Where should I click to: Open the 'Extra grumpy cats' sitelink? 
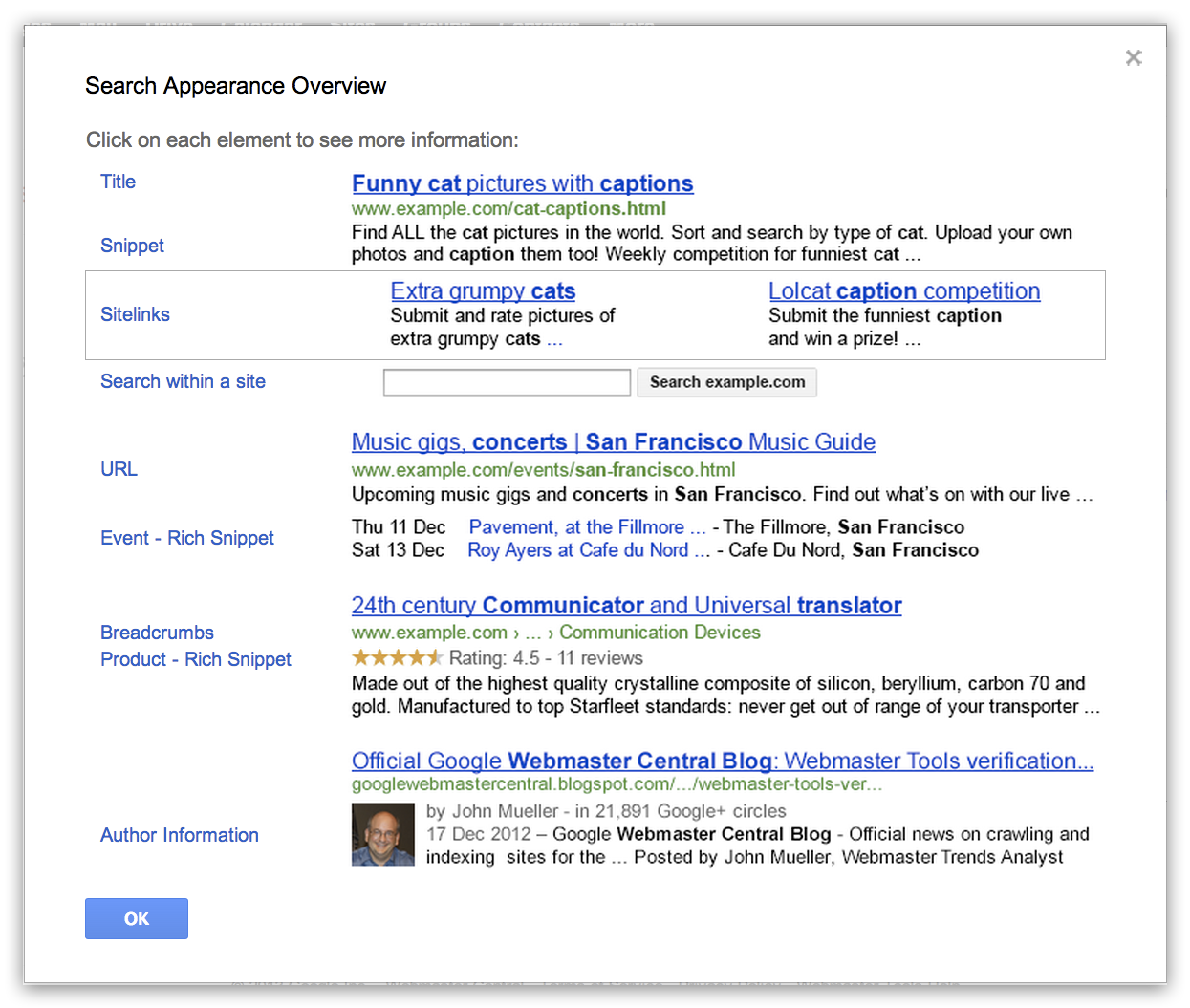[x=483, y=291]
